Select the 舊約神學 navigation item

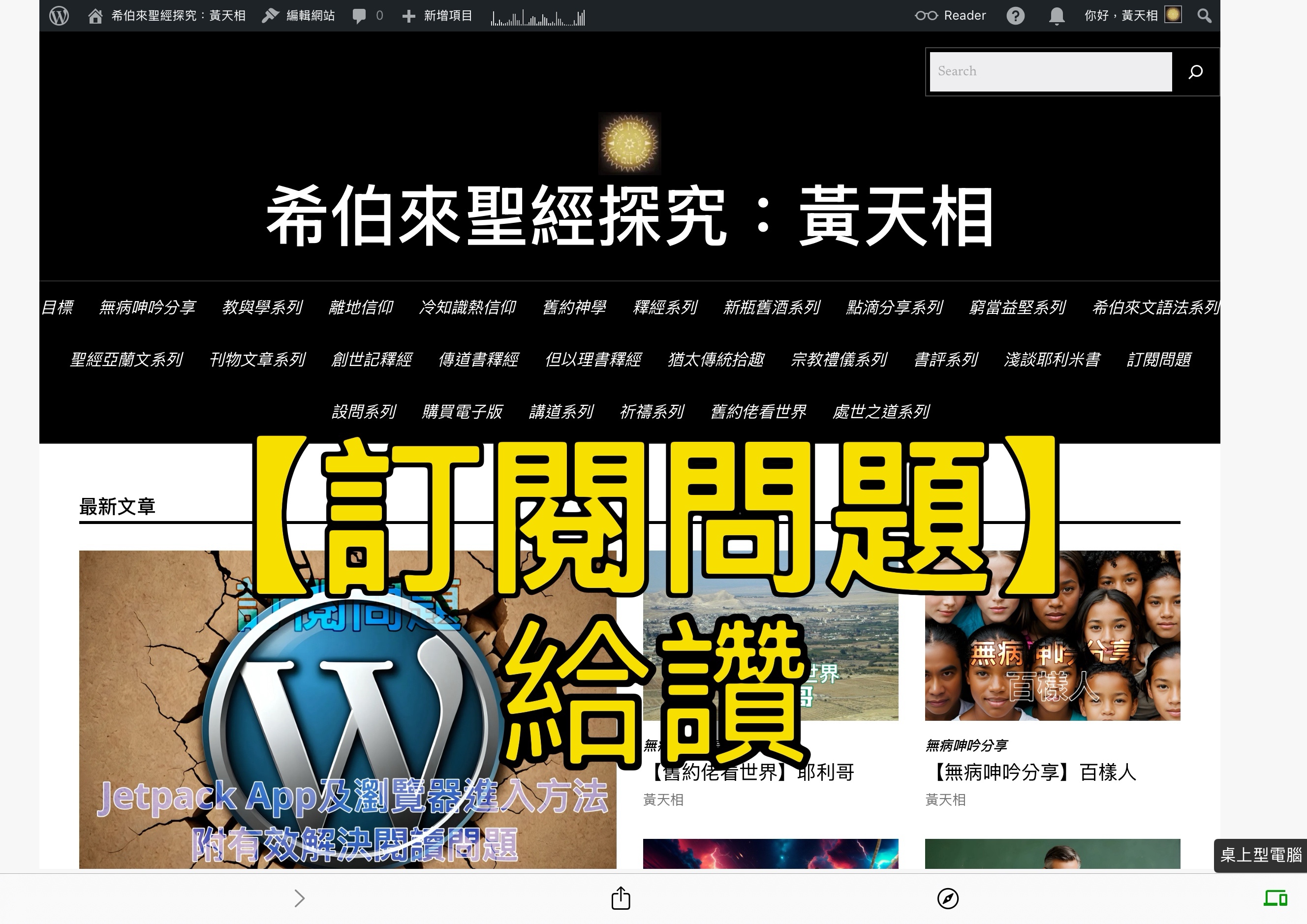(x=574, y=308)
